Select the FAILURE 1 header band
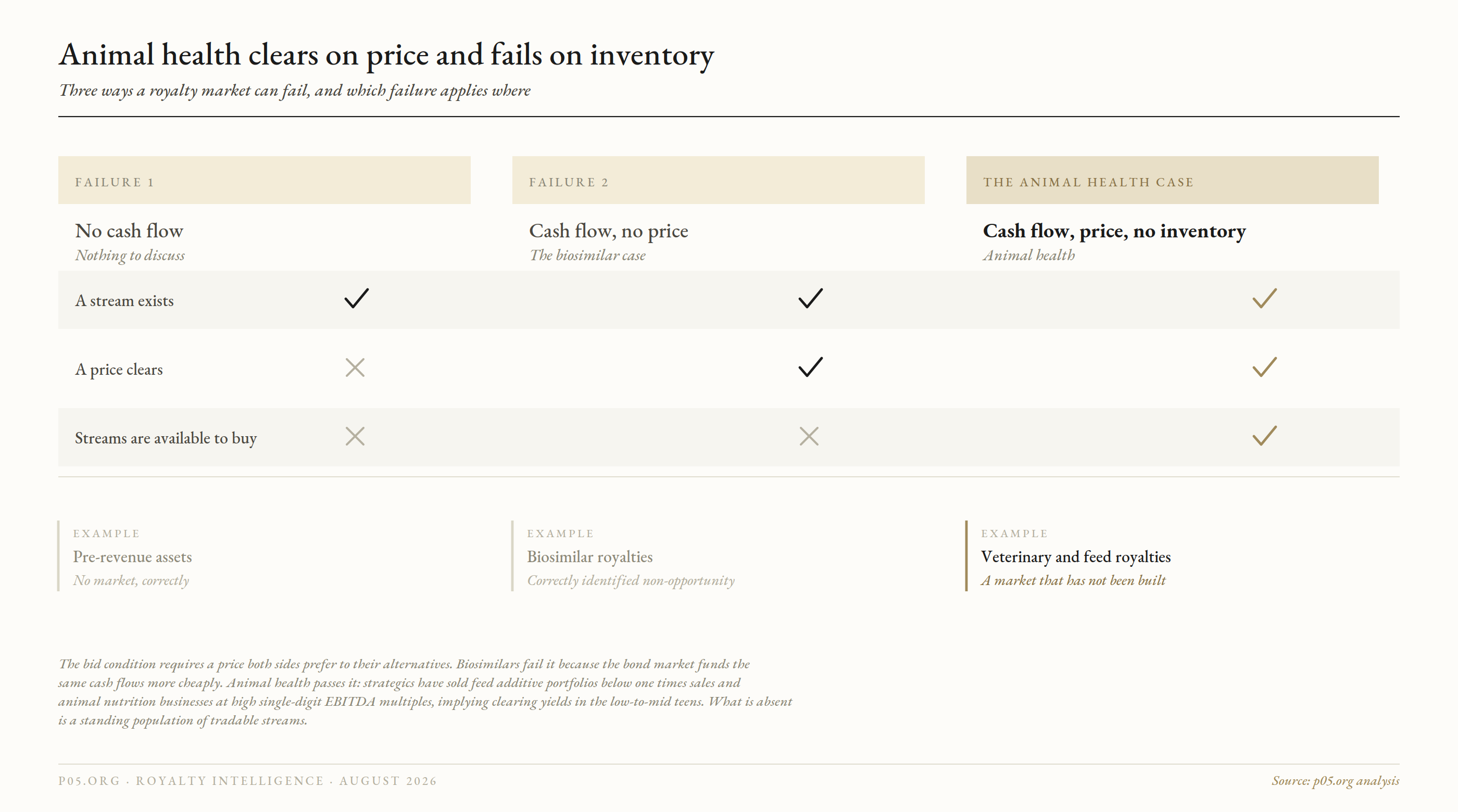The image size is (1458, 812). click(265, 180)
